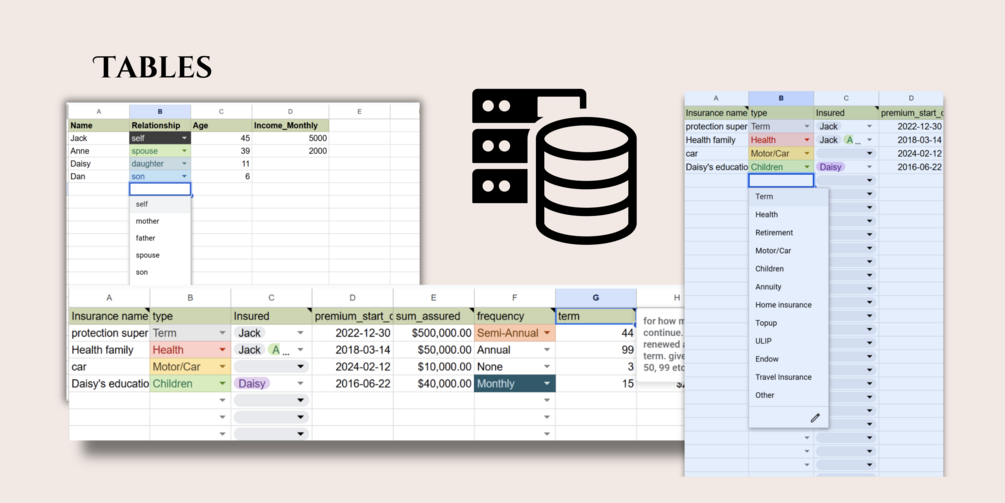Click the empty selected Relationship cell below 'son'
Image resolution: width=1005 pixels, height=503 pixels.
[160, 189]
